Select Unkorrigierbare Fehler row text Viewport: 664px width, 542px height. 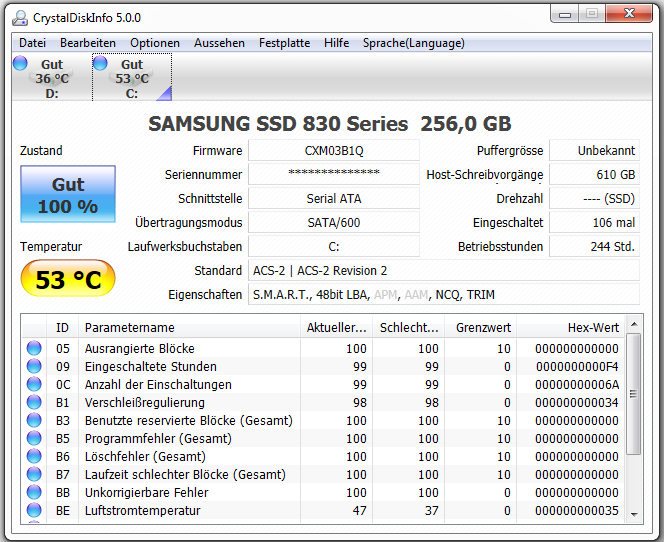tap(147, 492)
